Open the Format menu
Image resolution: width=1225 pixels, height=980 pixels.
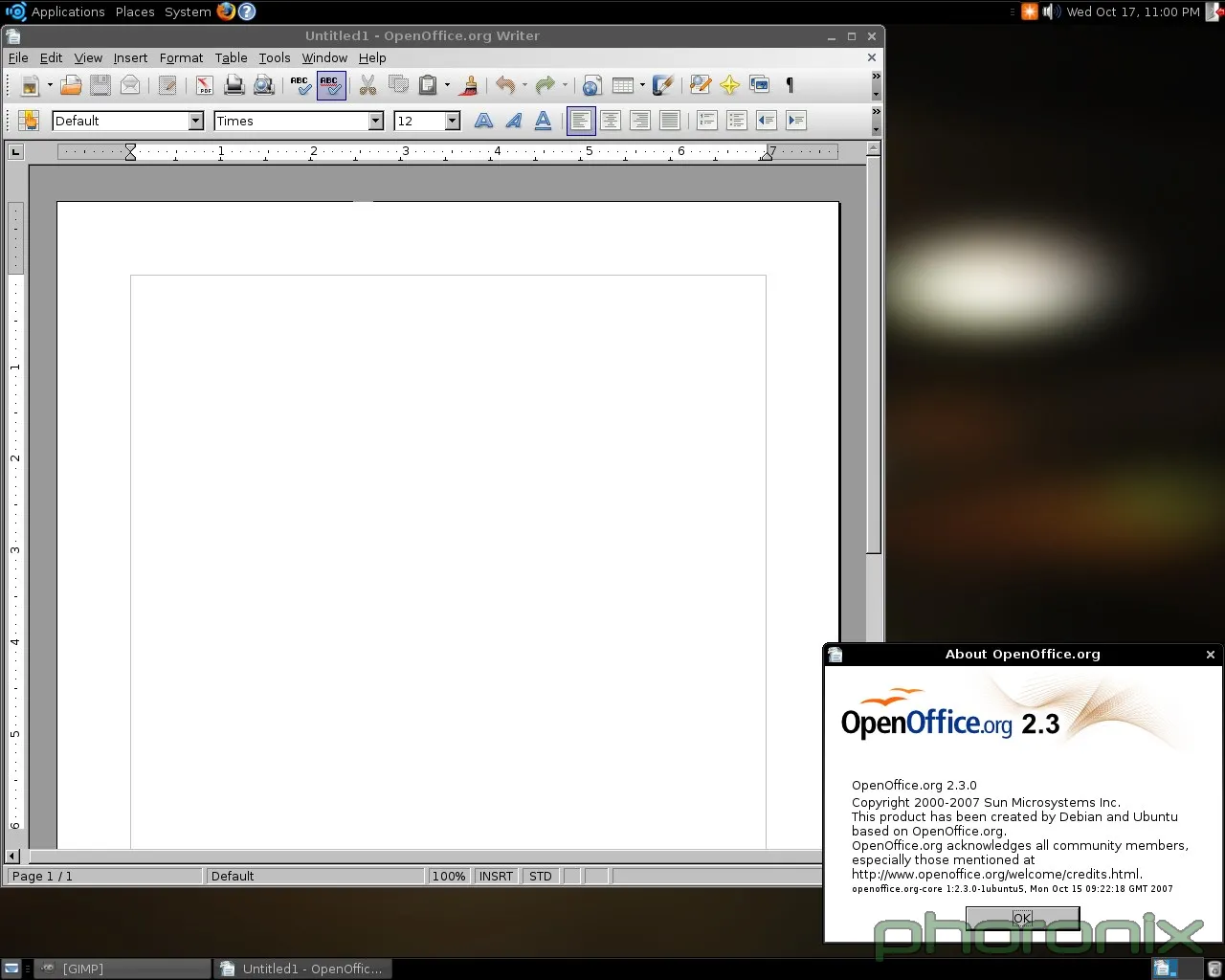[x=181, y=57]
